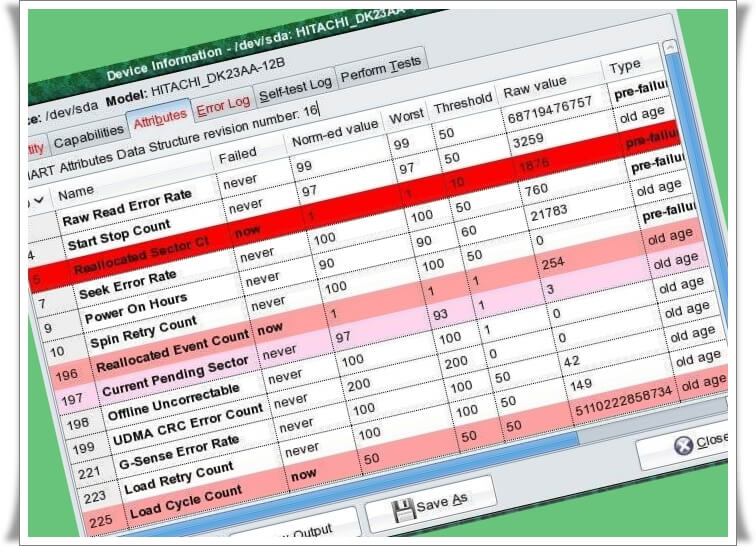Screen dimensions: 756x546
Task: Sort by the Type column header
Action: pos(624,67)
